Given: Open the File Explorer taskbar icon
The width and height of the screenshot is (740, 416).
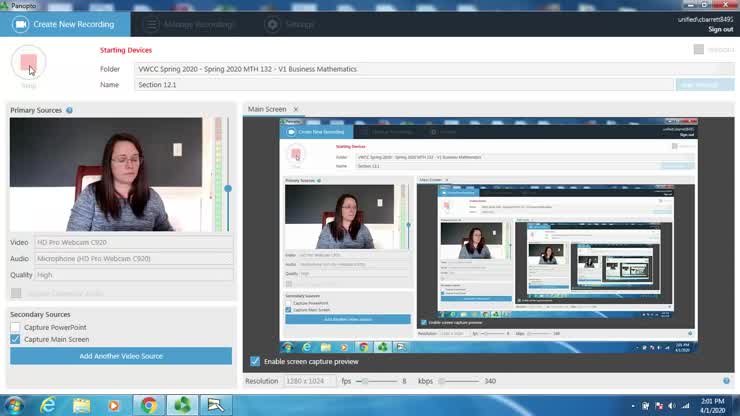Looking at the screenshot, I should pos(82,405).
